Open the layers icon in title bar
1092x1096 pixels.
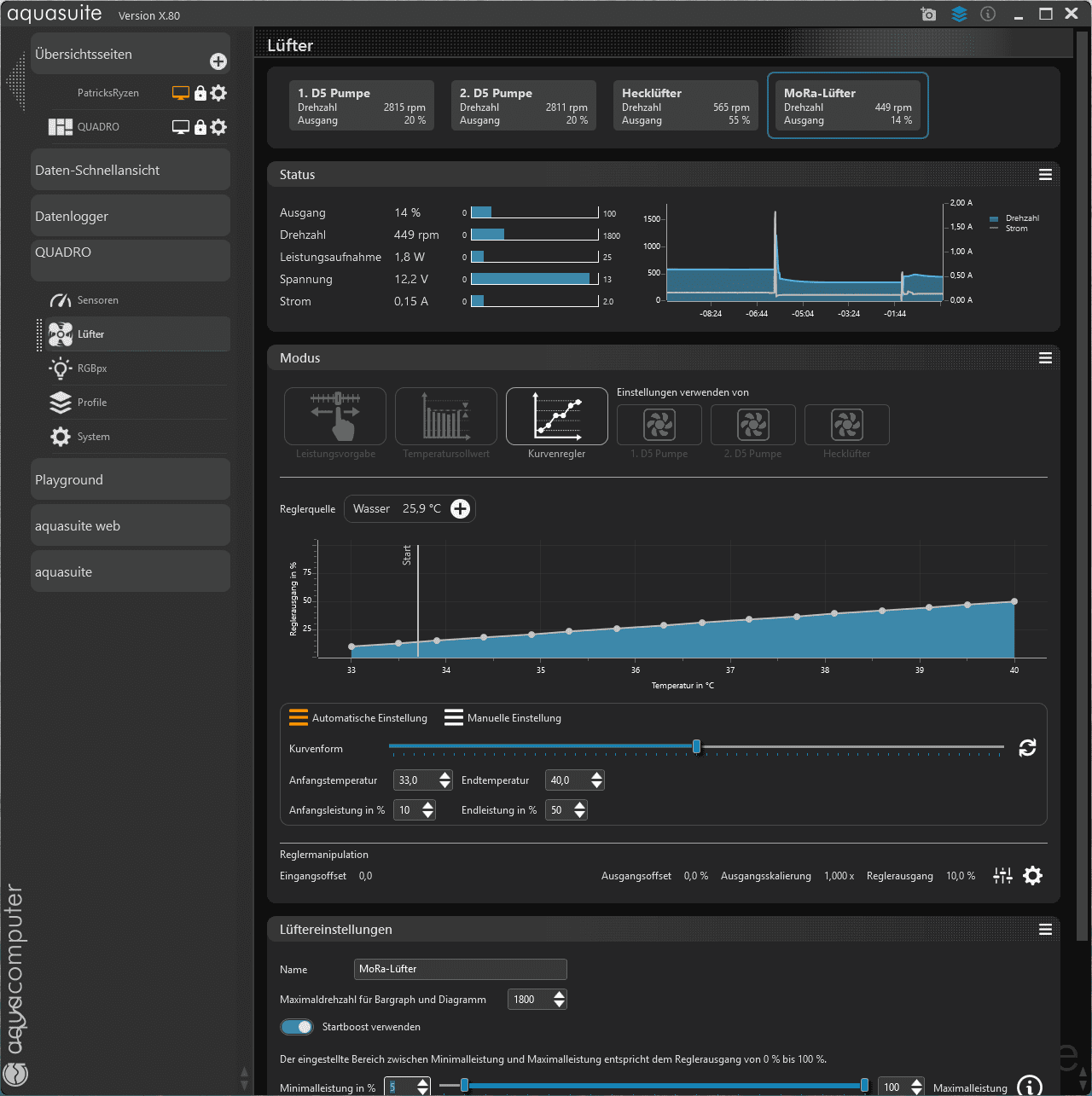pyautogui.click(x=959, y=14)
